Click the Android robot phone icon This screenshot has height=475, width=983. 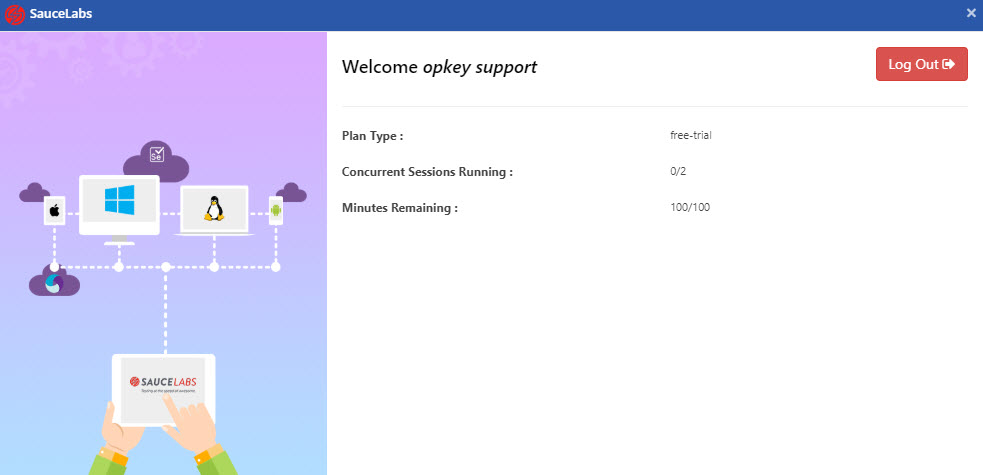[x=276, y=210]
